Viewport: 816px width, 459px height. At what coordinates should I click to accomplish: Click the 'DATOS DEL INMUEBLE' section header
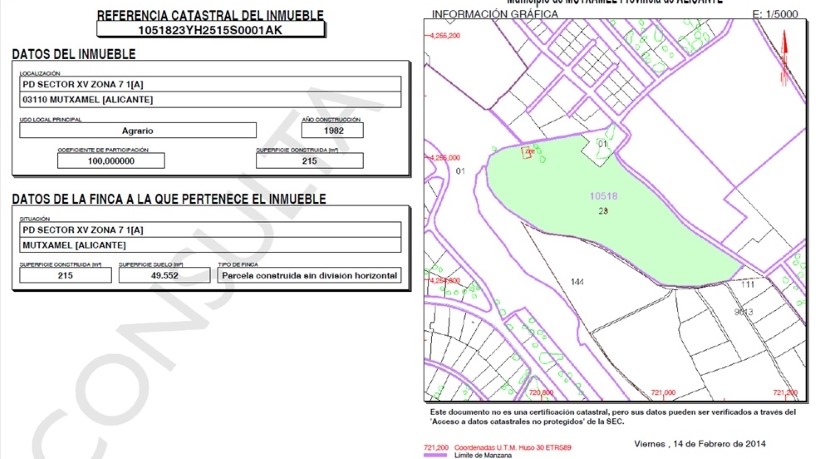click(66, 53)
